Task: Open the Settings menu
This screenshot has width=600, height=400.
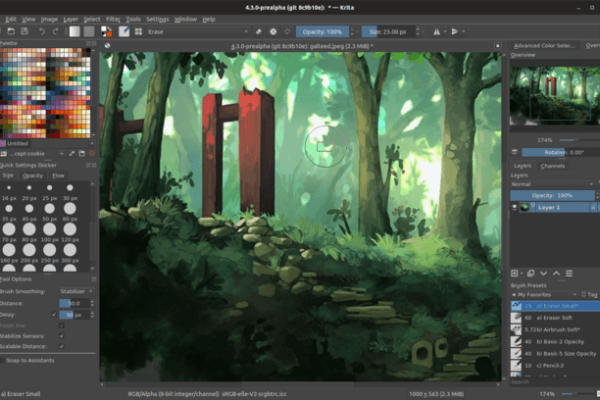Action: pyautogui.click(x=157, y=19)
